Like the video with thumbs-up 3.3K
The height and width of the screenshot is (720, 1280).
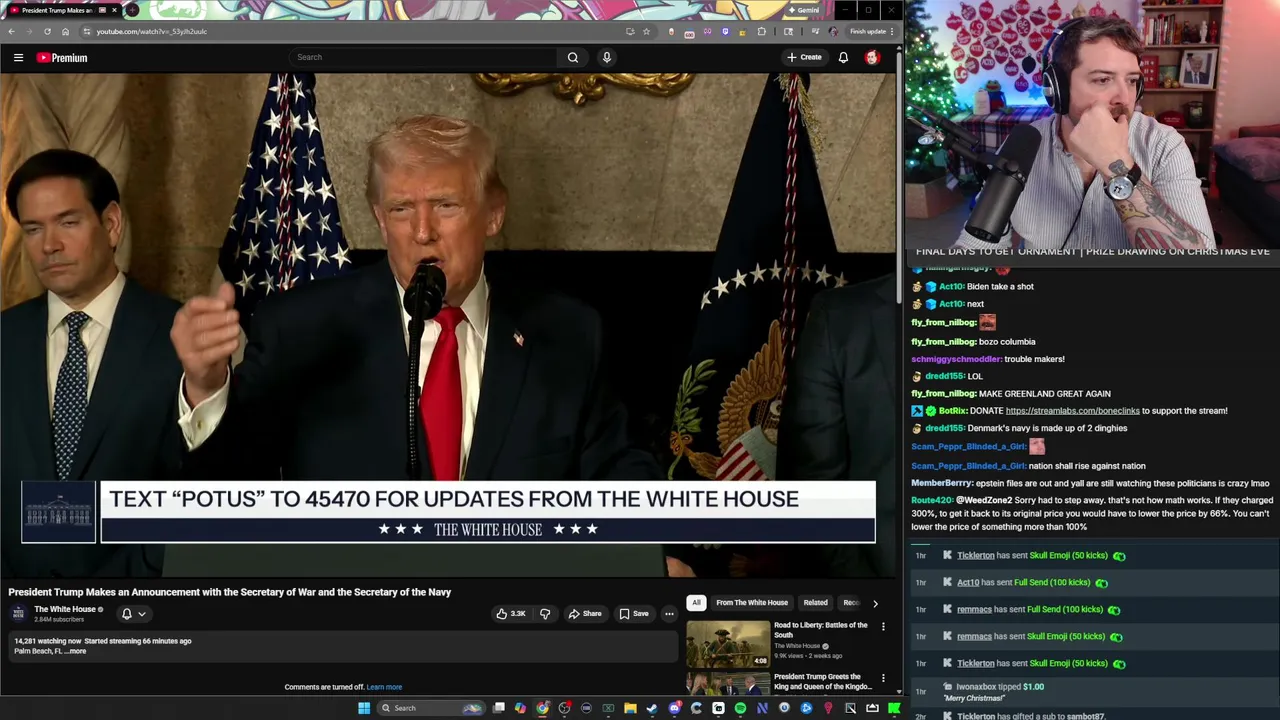coord(511,614)
